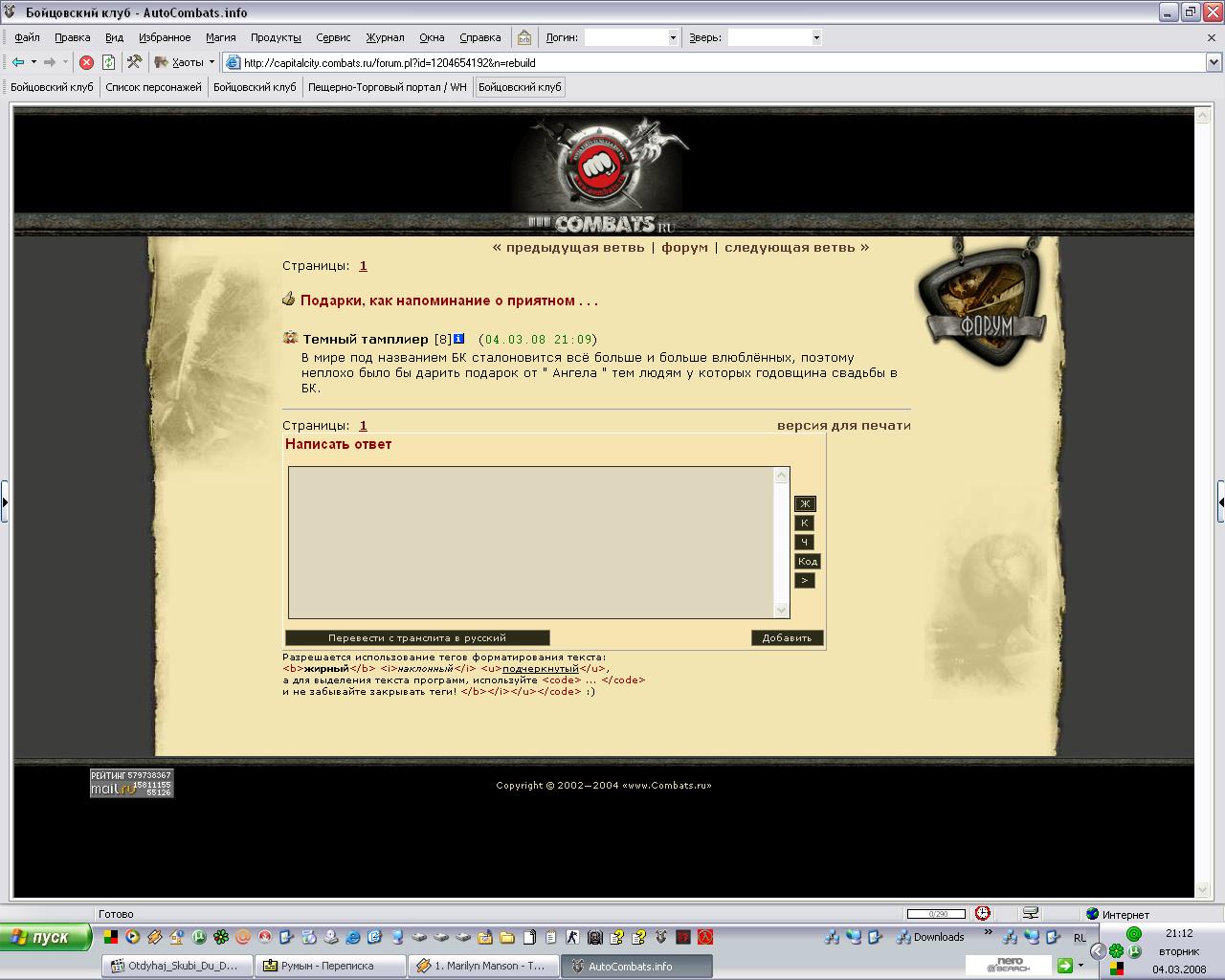
Task: Open the форум link
Action: [x=685, y=247]
